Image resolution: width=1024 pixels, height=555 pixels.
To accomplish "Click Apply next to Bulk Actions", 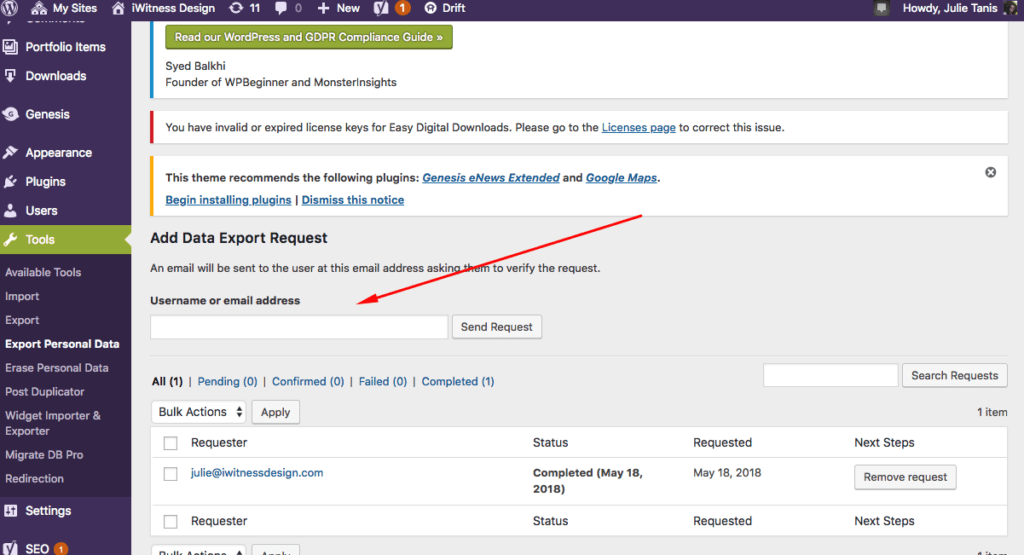I will click(x=275, y=412).
